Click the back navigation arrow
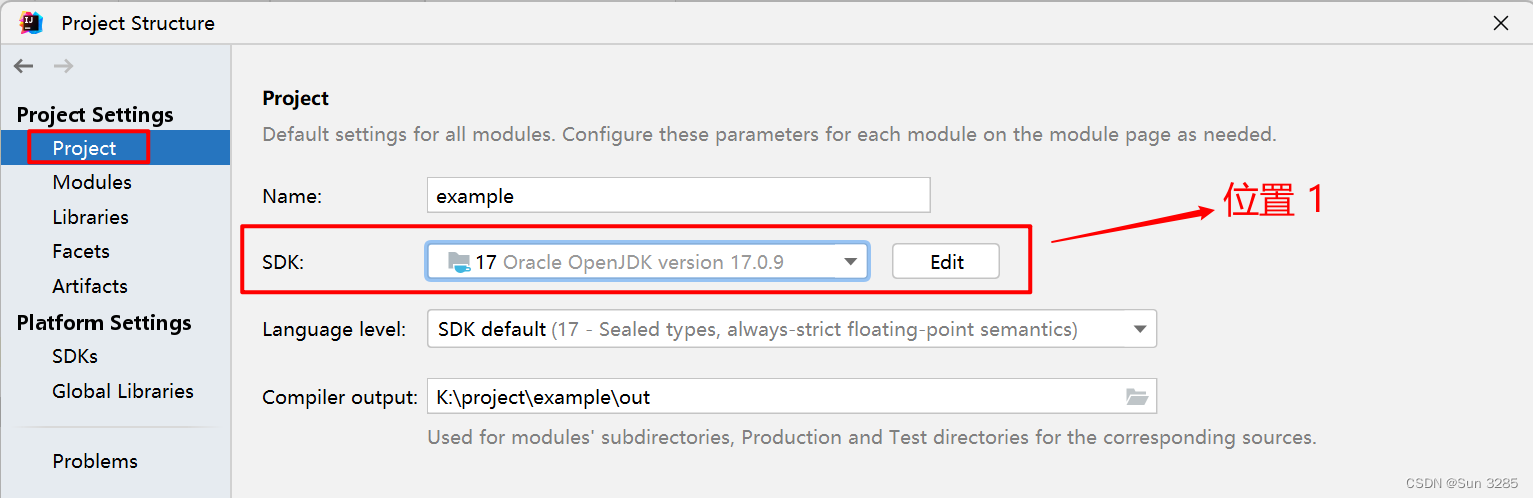Viewport: 1533px width, 498px height. 24,66
